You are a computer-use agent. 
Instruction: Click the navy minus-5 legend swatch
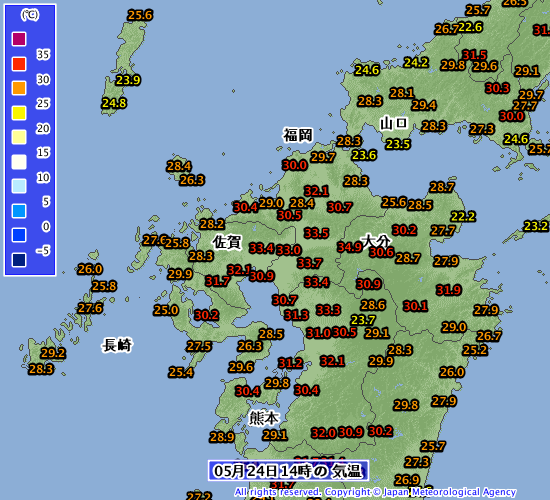[19, 260]
